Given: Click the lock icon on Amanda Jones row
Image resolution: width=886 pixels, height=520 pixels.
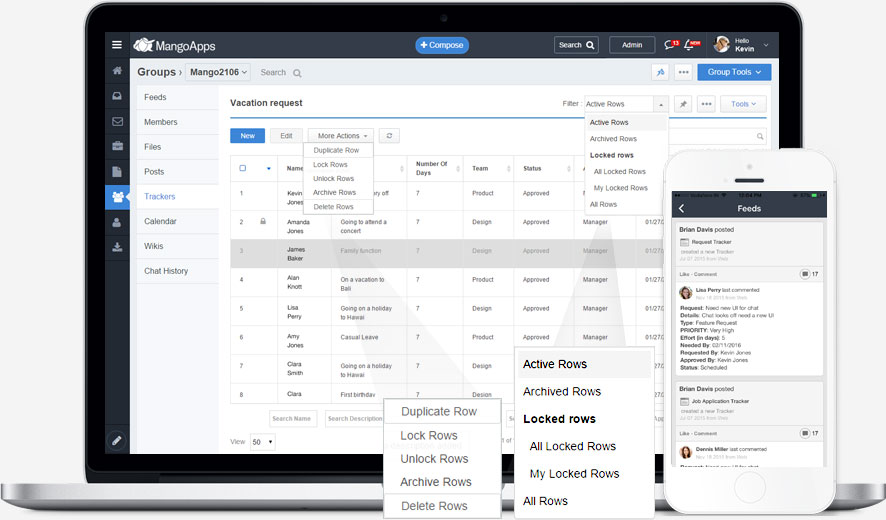Looking at the screenshot, I should (263, 221).
